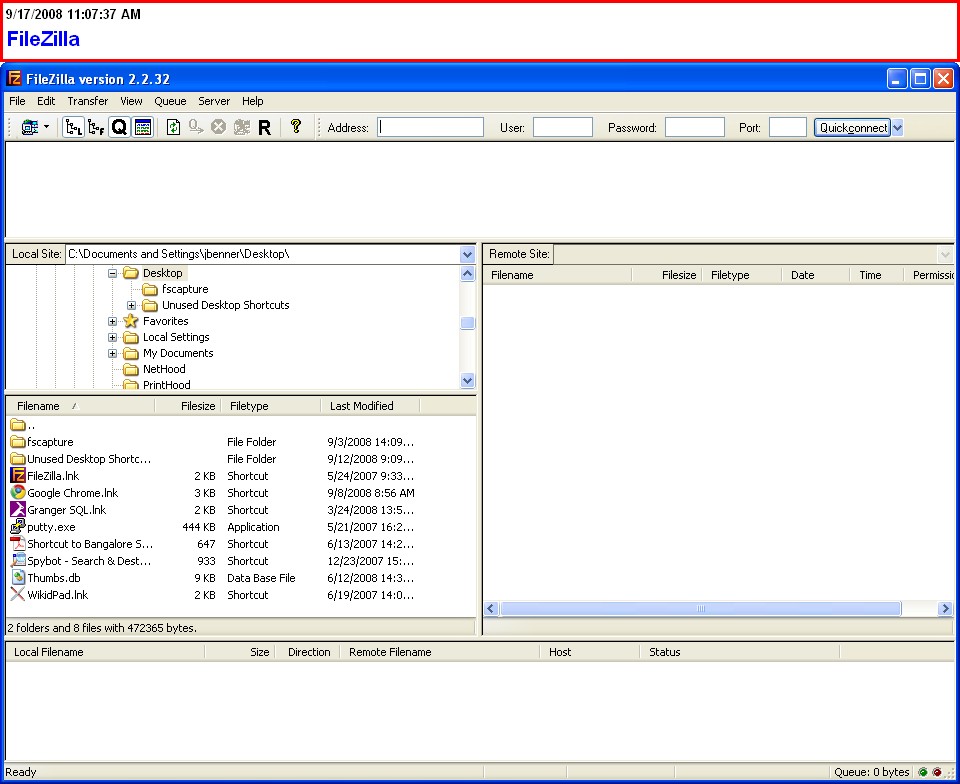Click the Cancel operation toolbar icon
This screenshot has height=784, width=960.
219,127
